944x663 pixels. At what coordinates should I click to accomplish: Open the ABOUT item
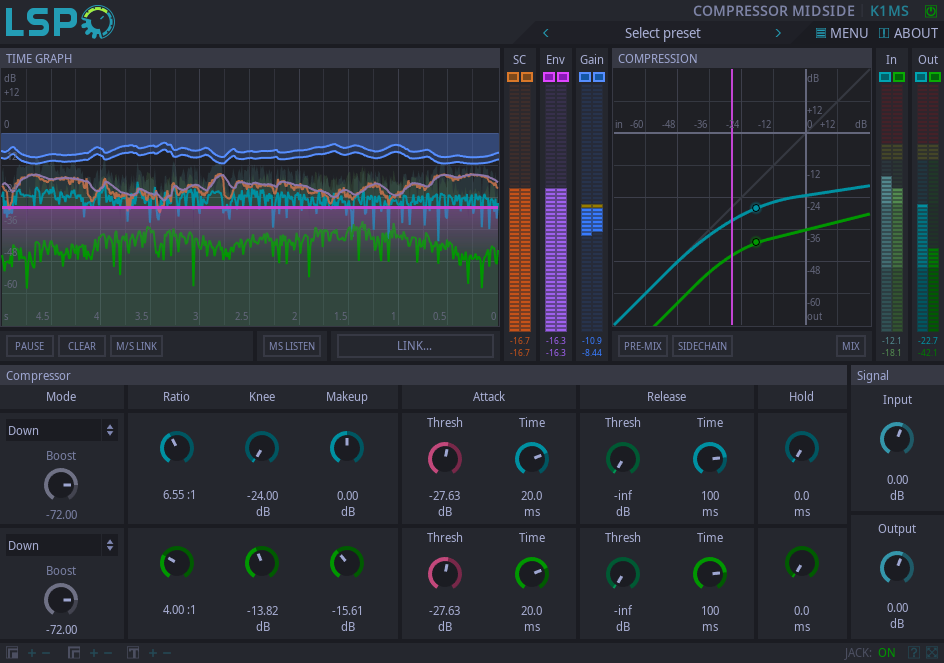tap(908, 33)
